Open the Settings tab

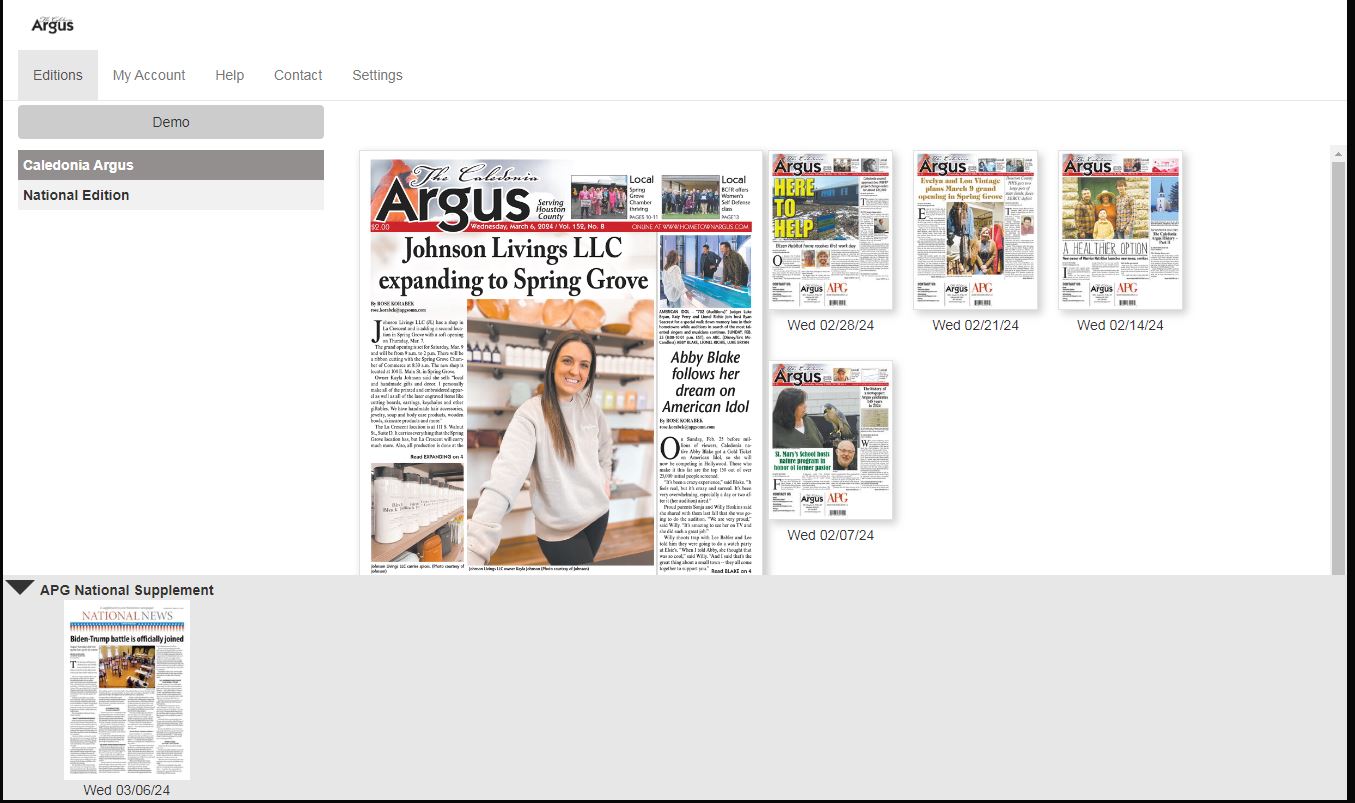click(x=377, y=75)
